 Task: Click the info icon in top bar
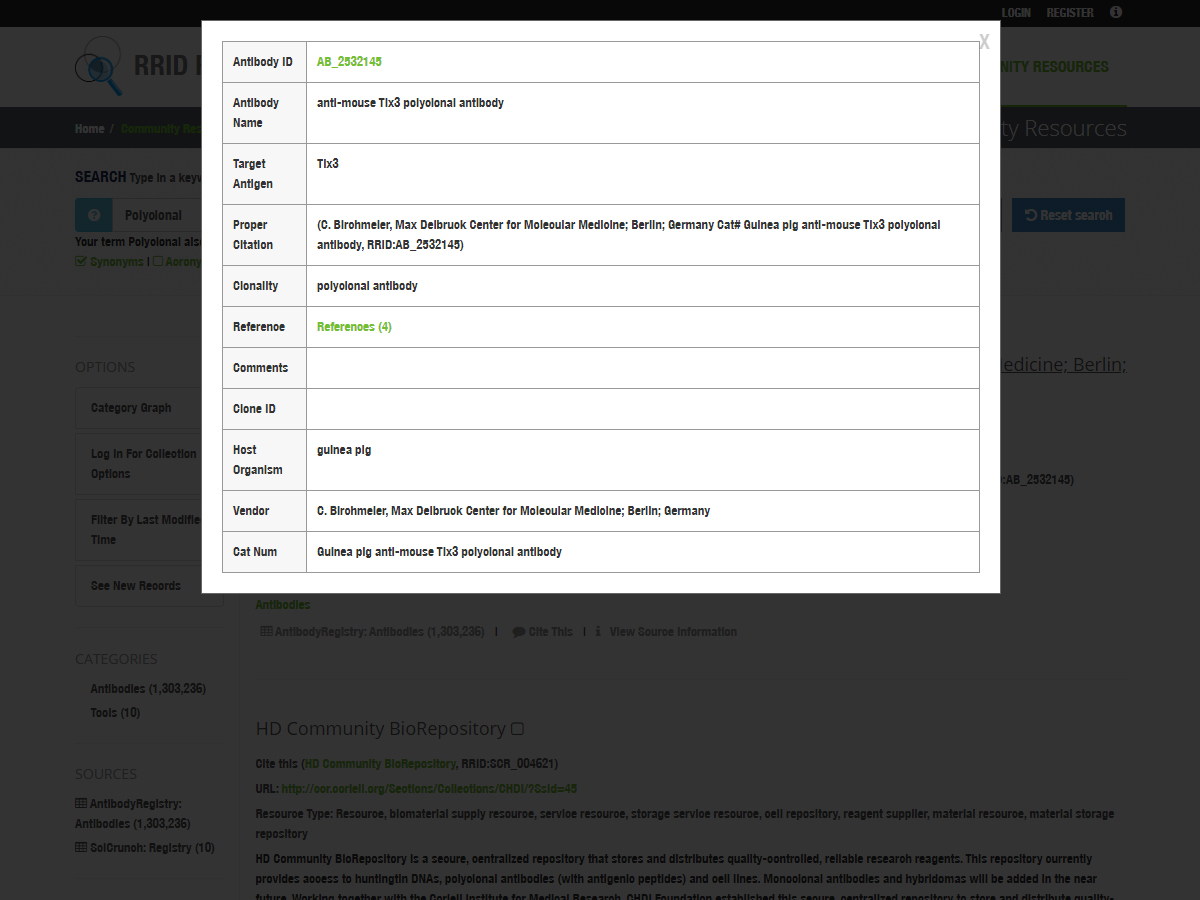click(x=1116, y=13)
